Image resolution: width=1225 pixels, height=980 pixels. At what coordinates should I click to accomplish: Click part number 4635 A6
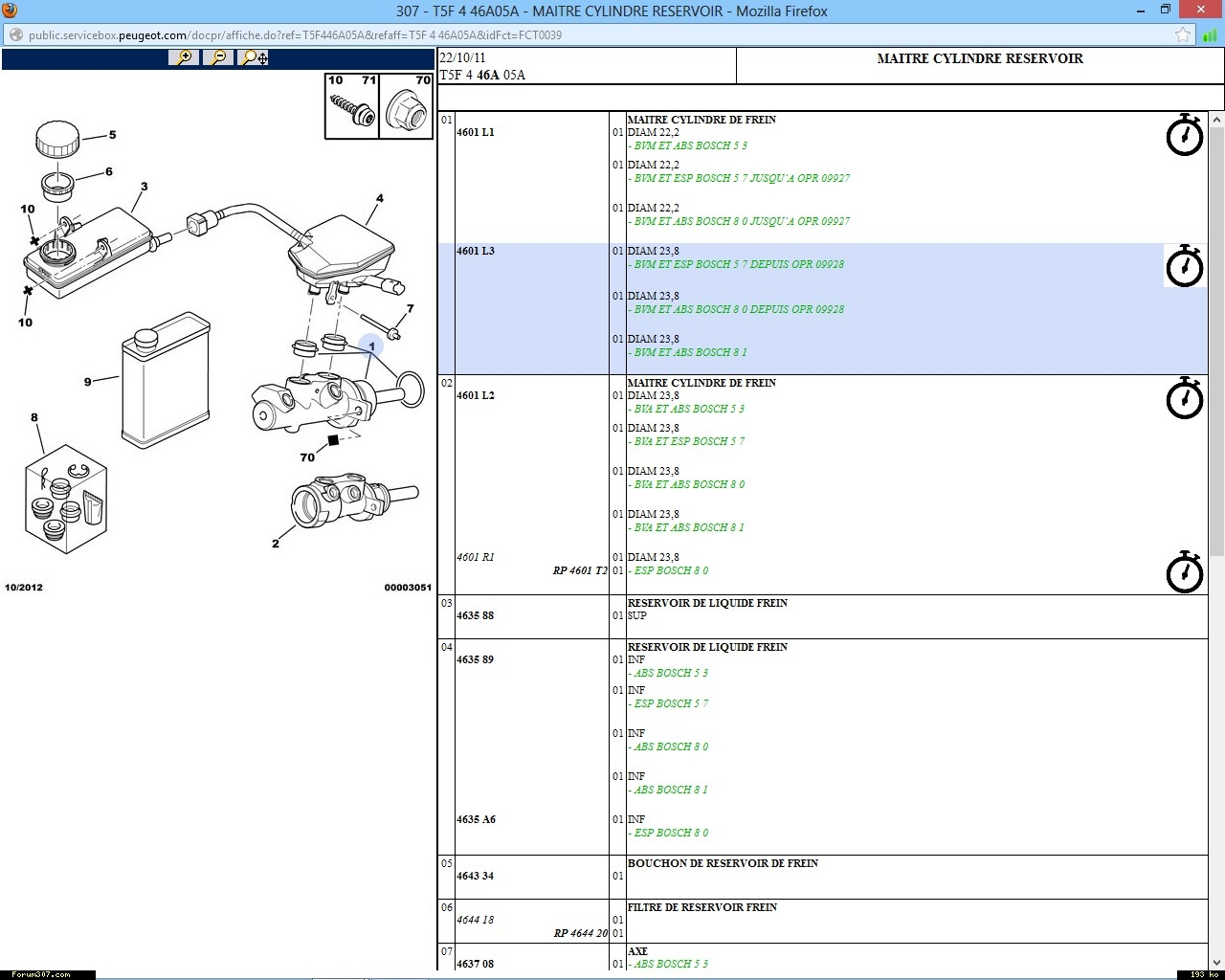pyautogui.click(x=477, y=820)
